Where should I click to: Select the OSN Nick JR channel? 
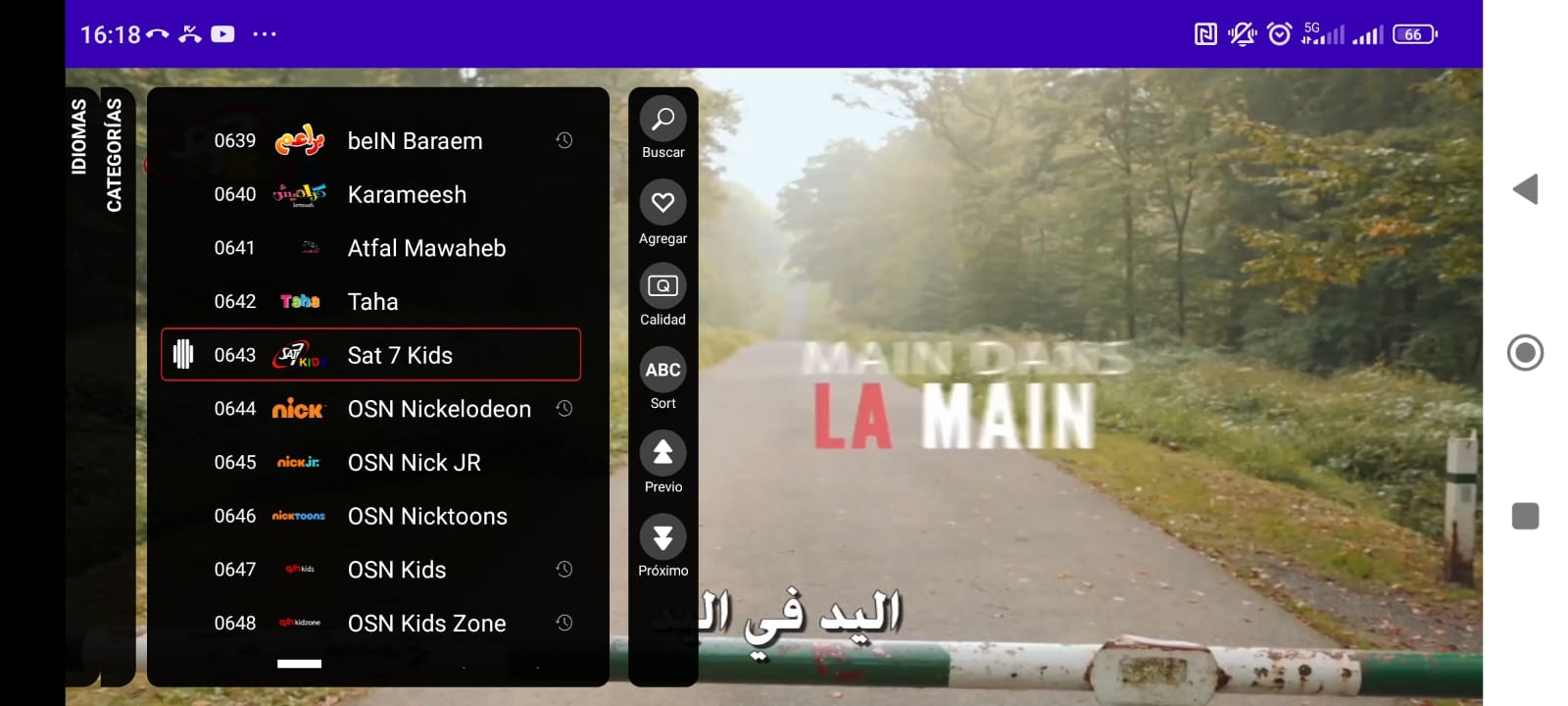coord(370,462)
